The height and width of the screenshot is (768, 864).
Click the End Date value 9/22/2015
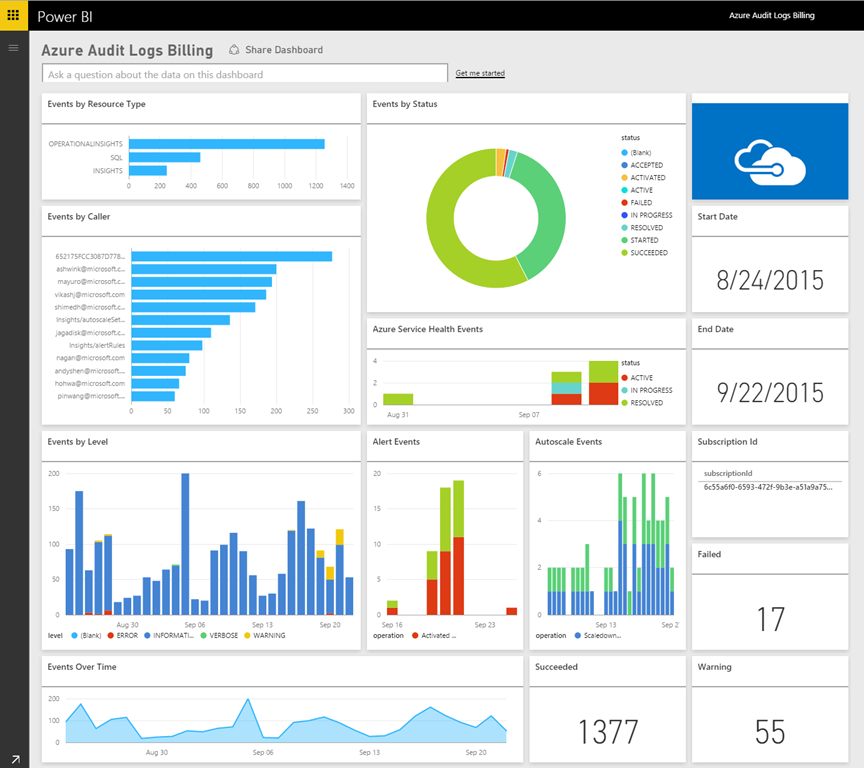tap(770, 393)
